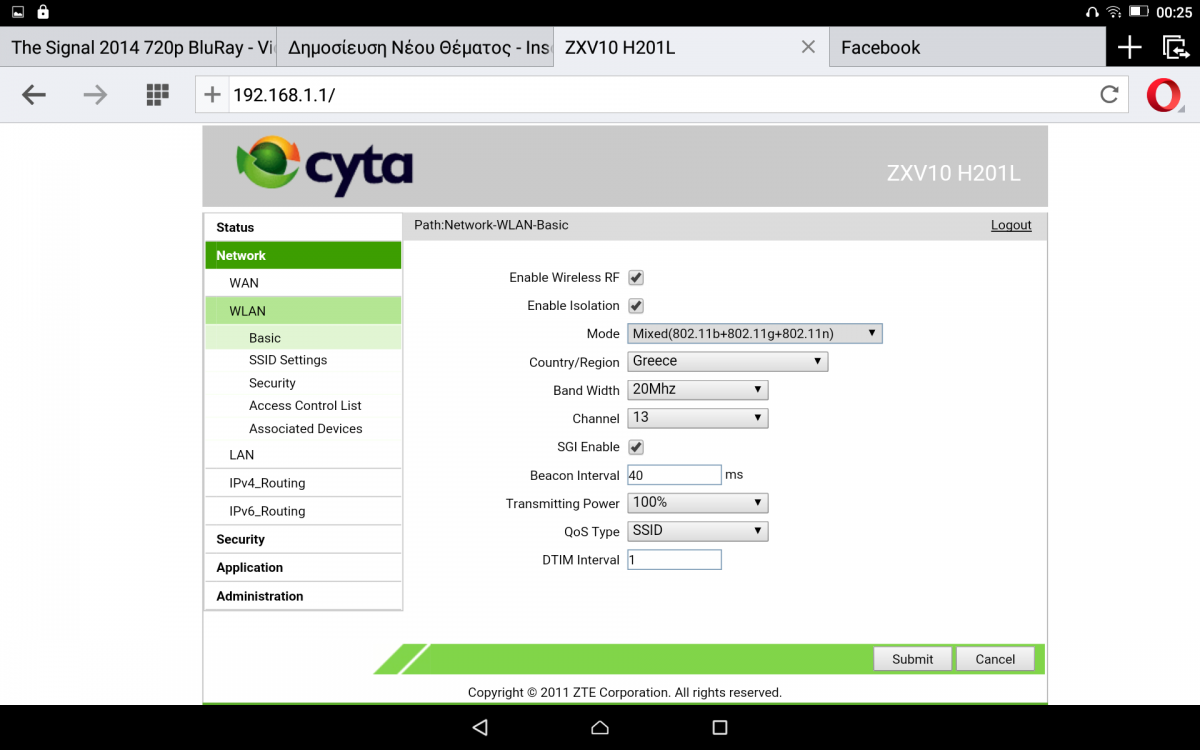This screenshot has height=750, width=1200.
Task: Click the Beacon Interval input field
Action: point(674,475)
